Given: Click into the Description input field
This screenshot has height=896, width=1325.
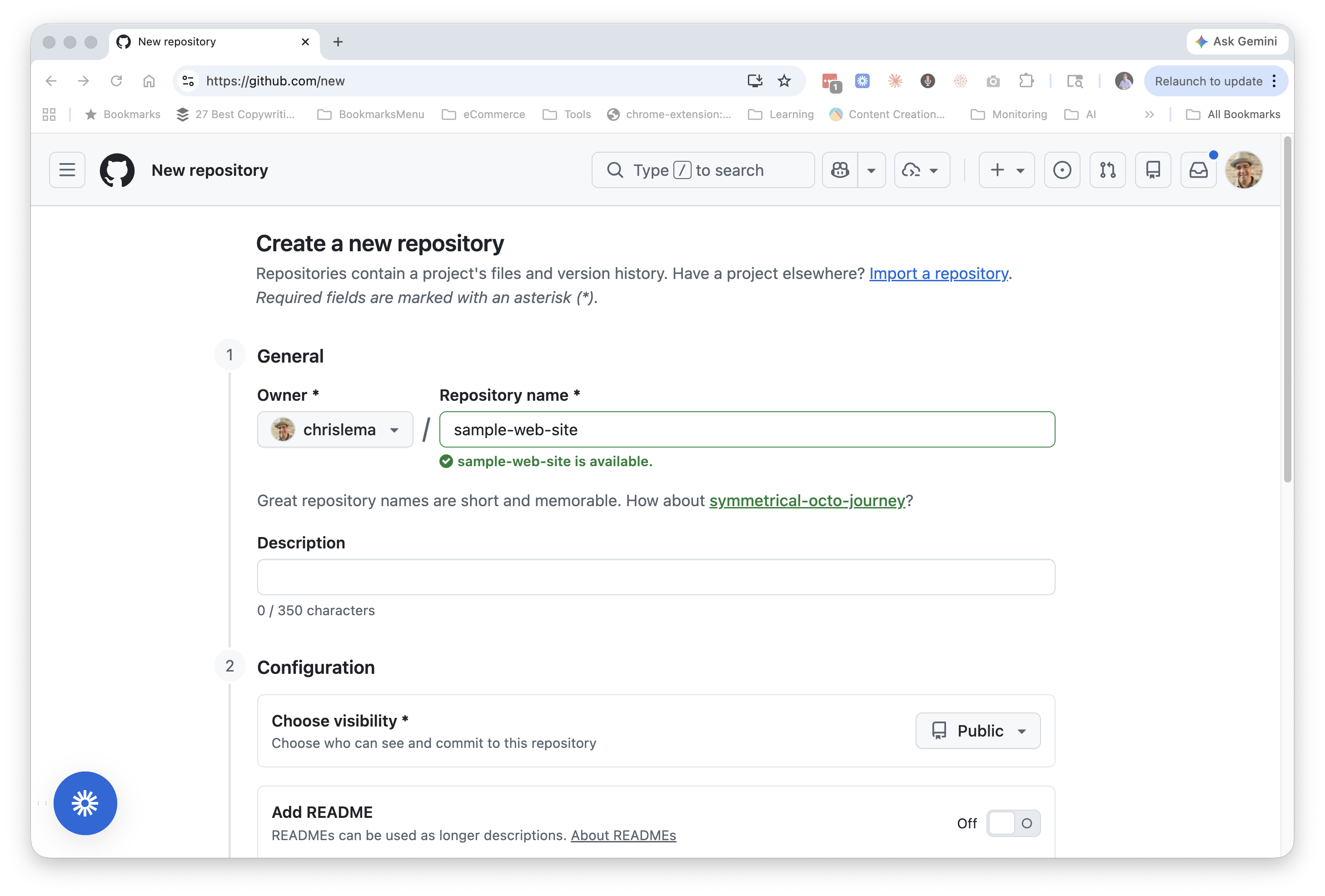Looking at the screenshot, I should pyautogui.click(x=656, y=577).
